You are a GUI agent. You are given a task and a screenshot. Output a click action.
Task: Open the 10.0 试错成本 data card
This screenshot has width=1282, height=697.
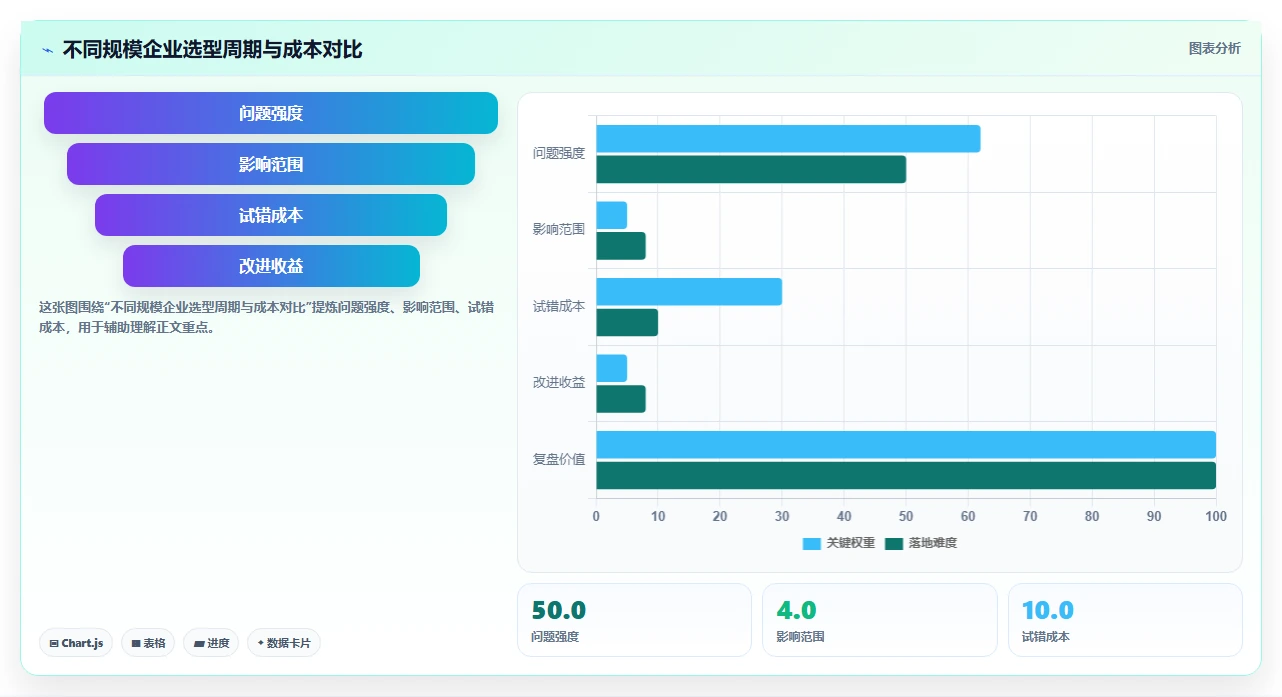pos(1125,620)
